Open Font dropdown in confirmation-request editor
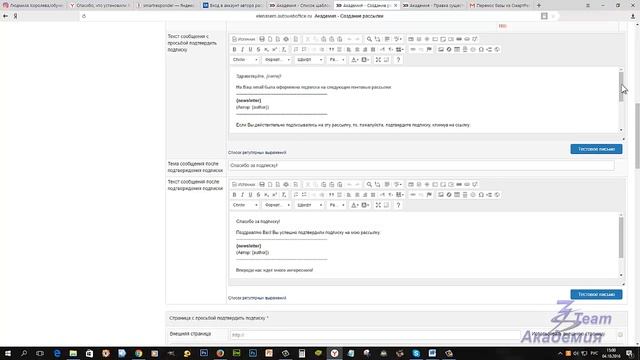640x360 pixels. (309, 60)
